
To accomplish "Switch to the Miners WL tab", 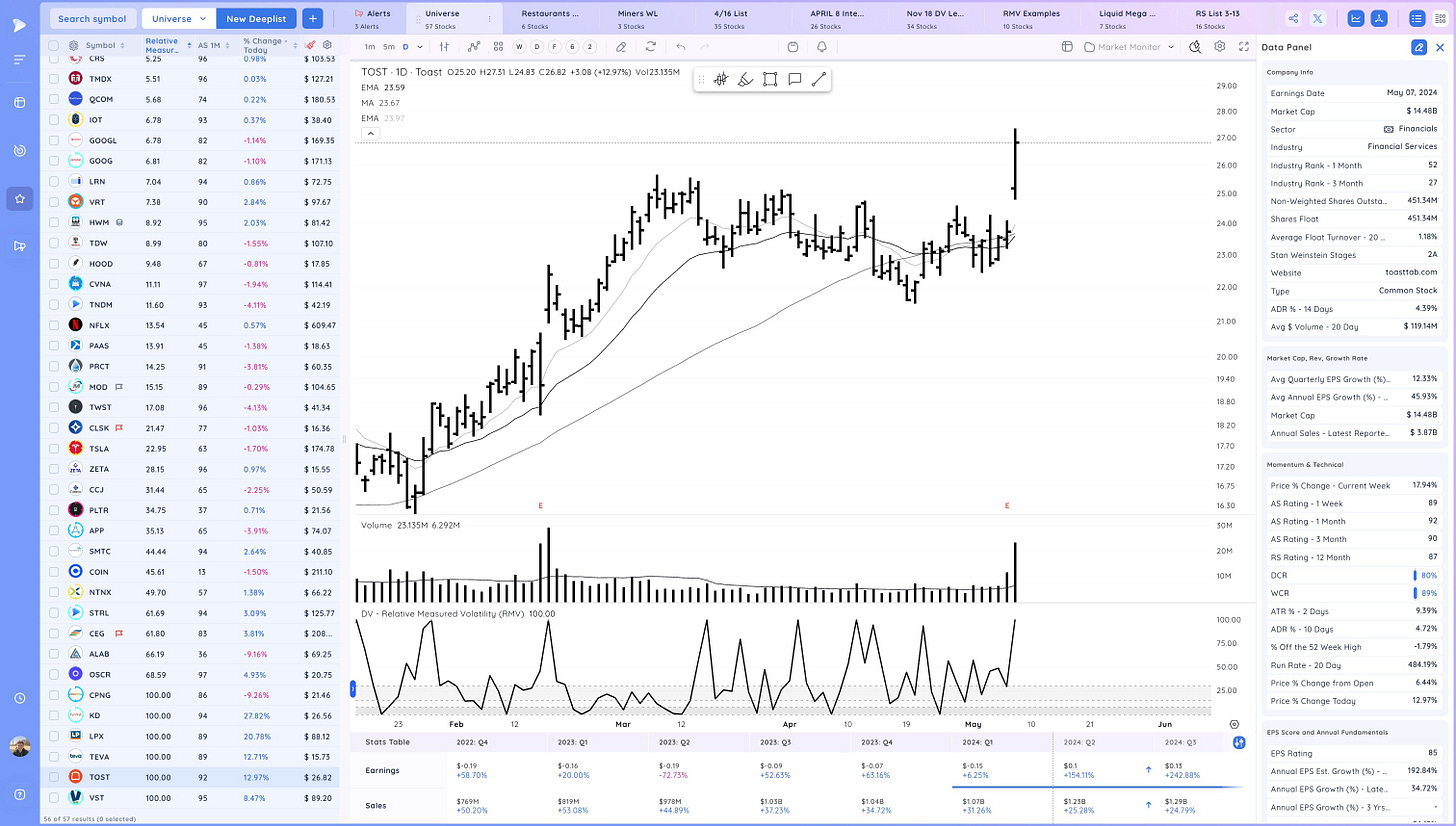I will pos(647,18).
